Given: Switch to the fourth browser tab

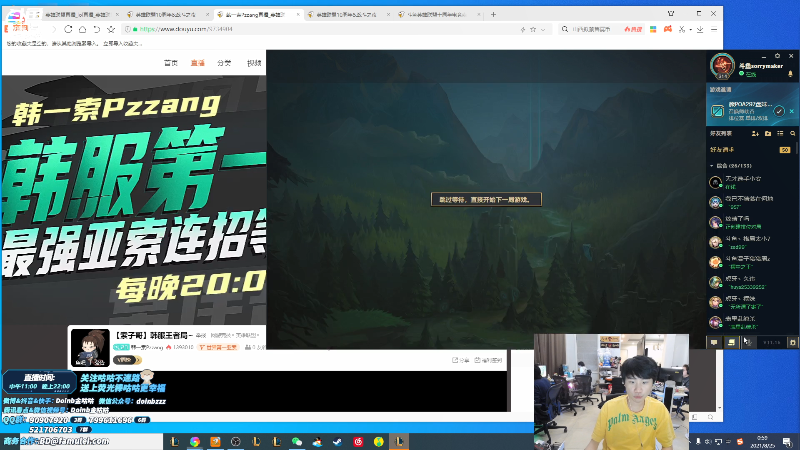Looking at the screenshot, I should pyautogui.click(x=349, y=14).
